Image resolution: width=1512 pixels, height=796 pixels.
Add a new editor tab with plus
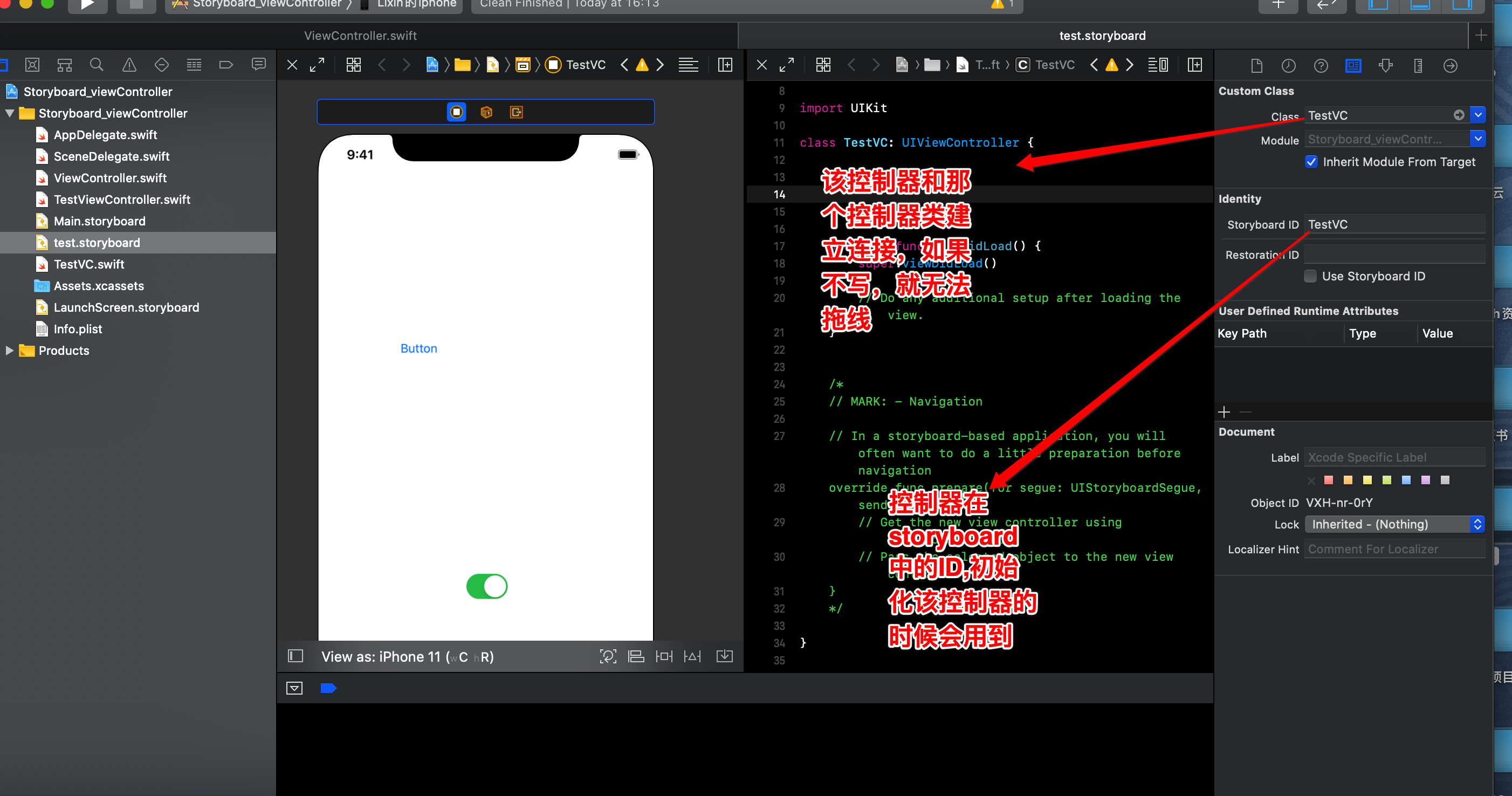(x=1481, y=36)
